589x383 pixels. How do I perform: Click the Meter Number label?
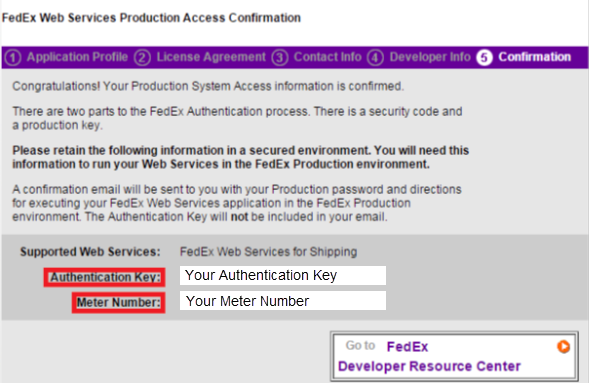coord(119,302)
